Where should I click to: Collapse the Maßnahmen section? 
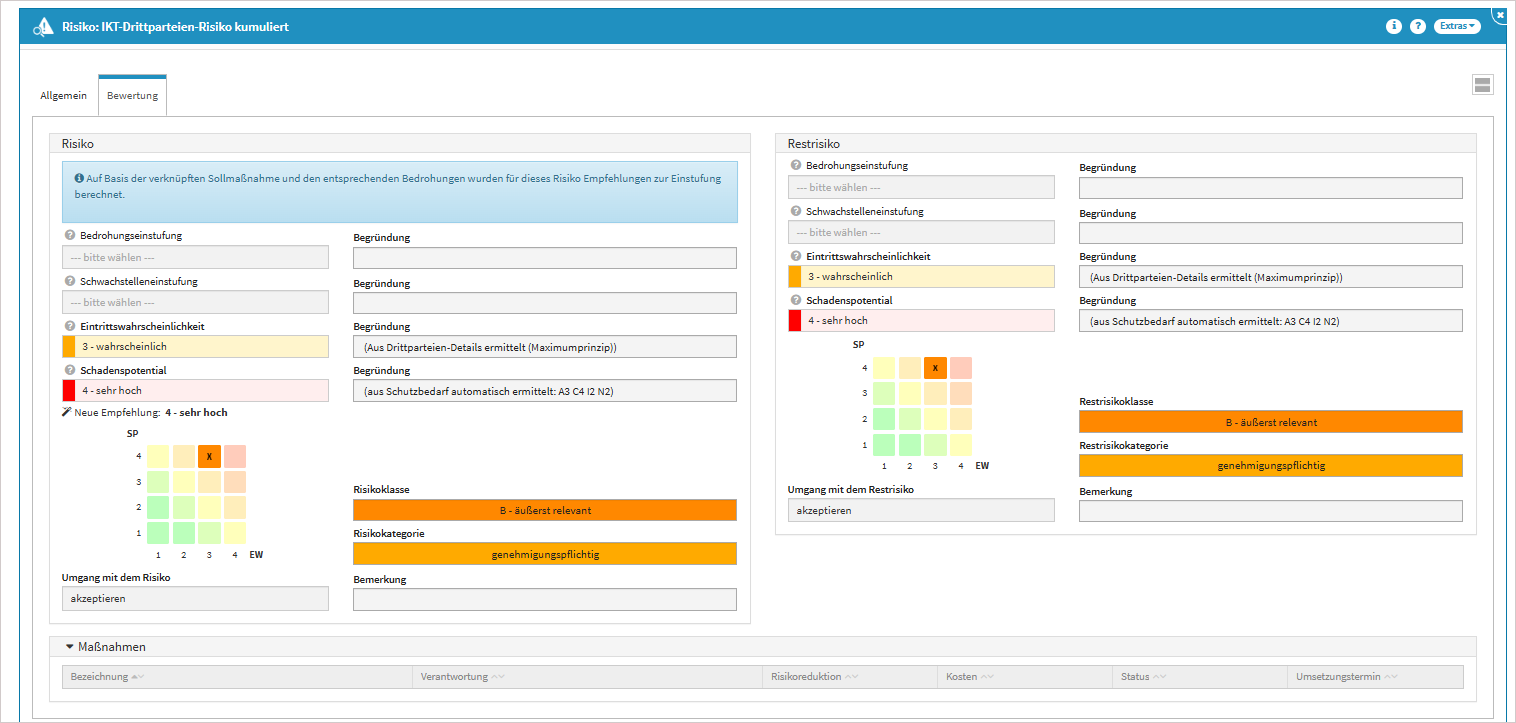click(x=70, y=647)
